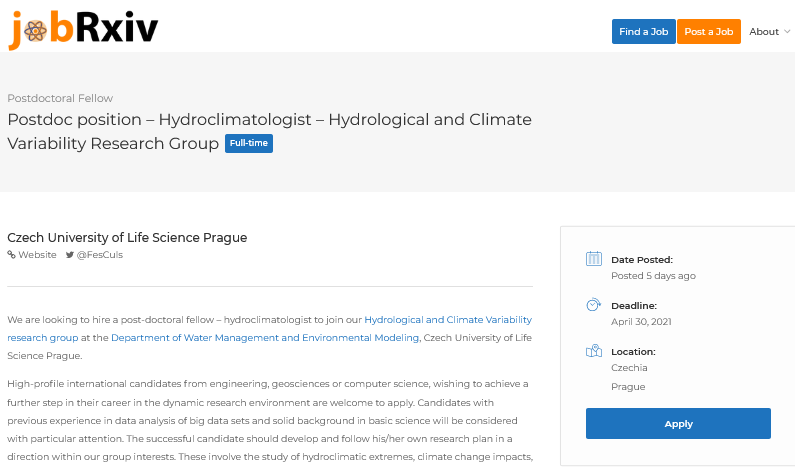Open the employer Website link
This screenshot has height=468, width=795.
coord(38,255)
